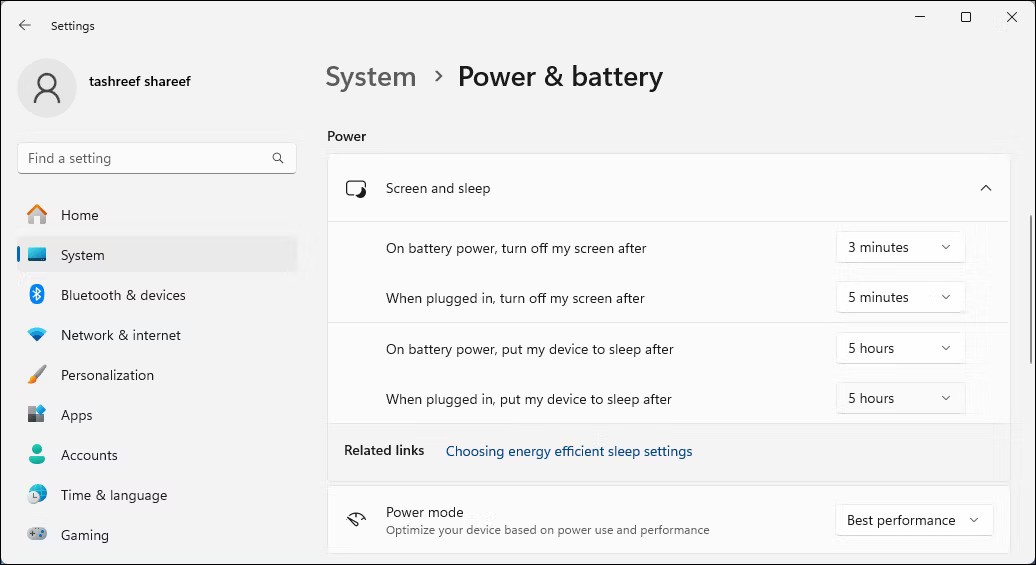The width and height of the screenshot is (1036, 565).
Task: Click the back arrow in Settings
Action: pos(25,25)
